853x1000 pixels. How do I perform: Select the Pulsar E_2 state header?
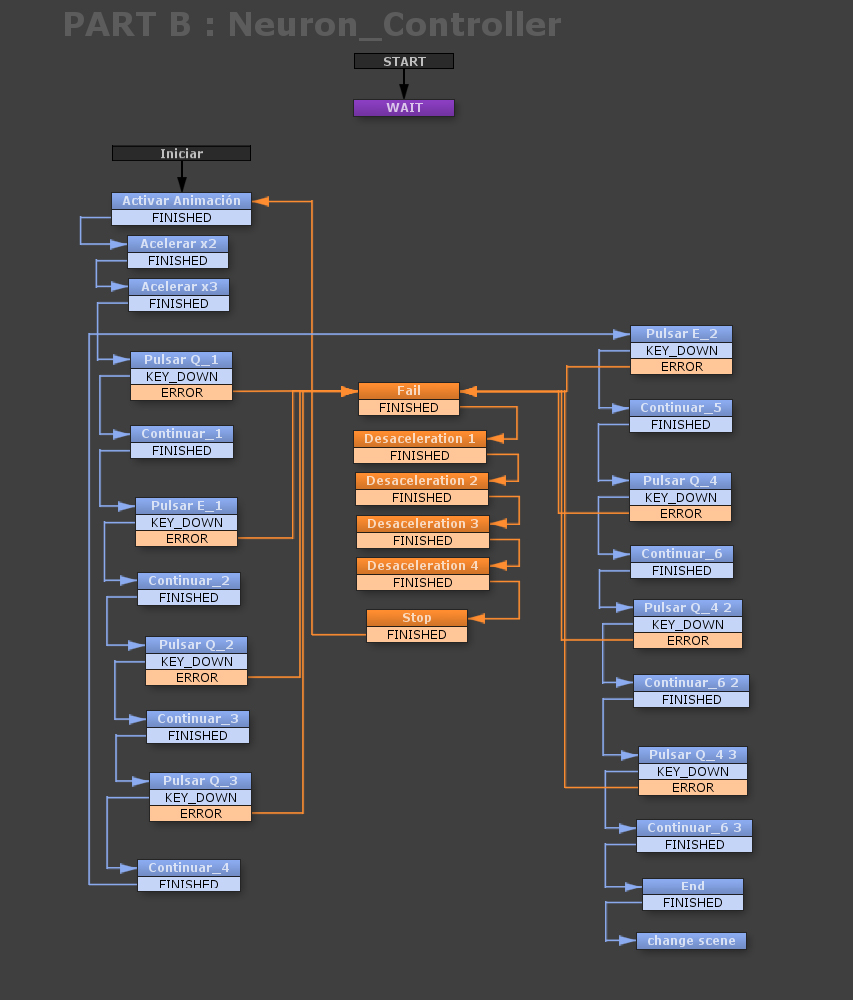(x=681, y=334)
